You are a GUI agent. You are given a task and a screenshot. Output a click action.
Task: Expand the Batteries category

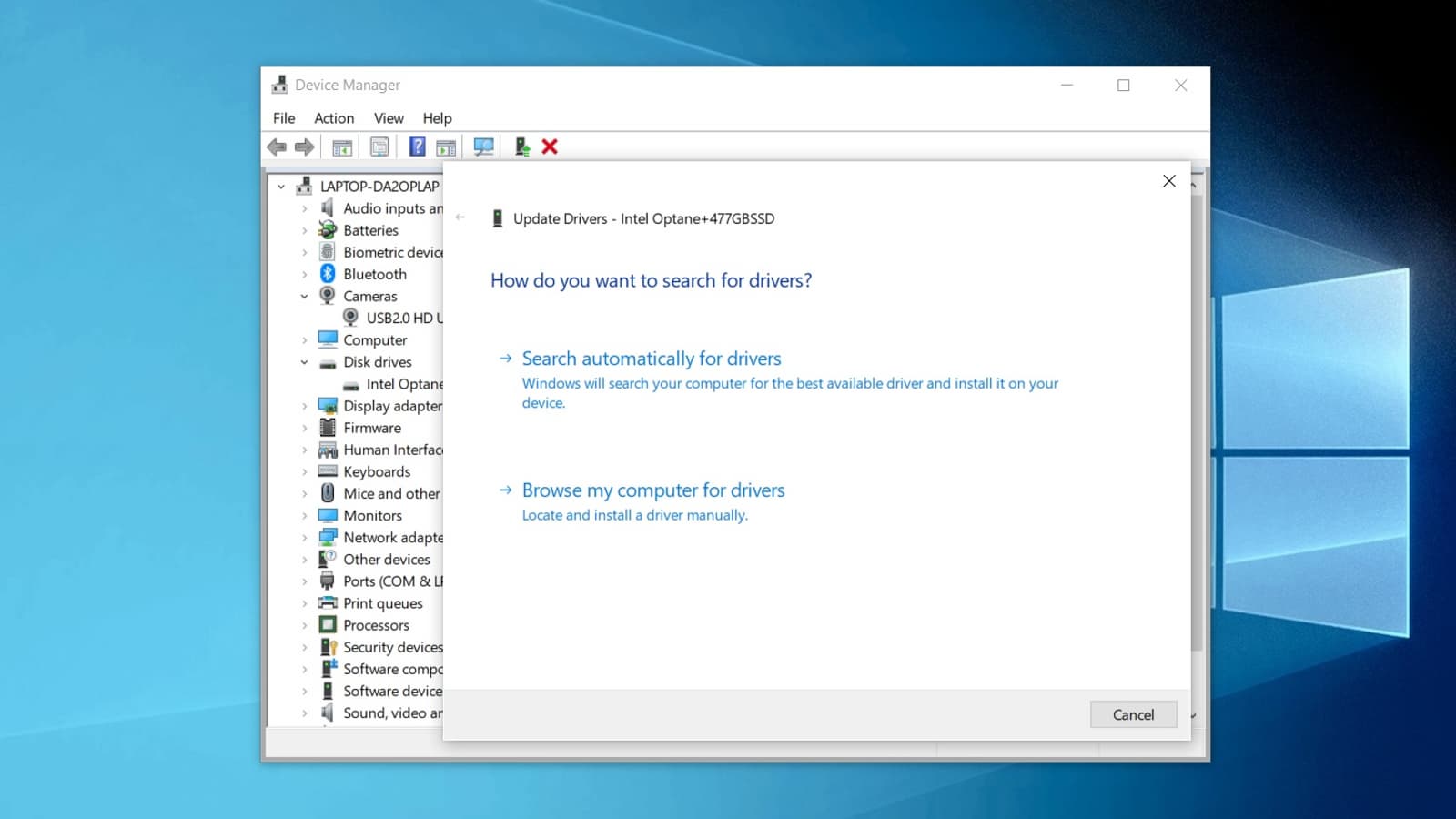pos(305,230)
